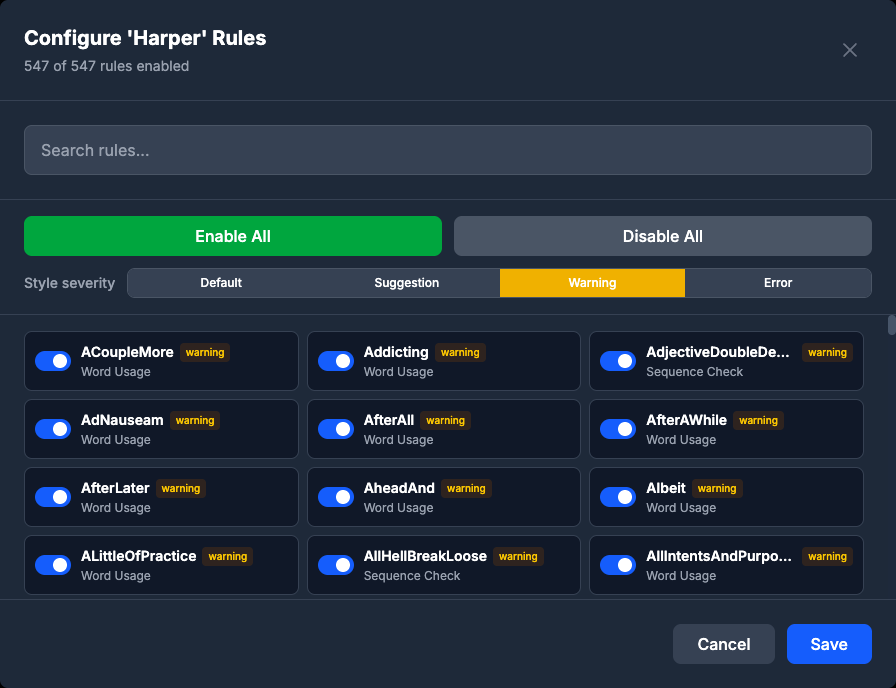Turn off the Albeit rule switch
Image resolution: width=896 pixels, height=688 pixels.
point(618,497)
